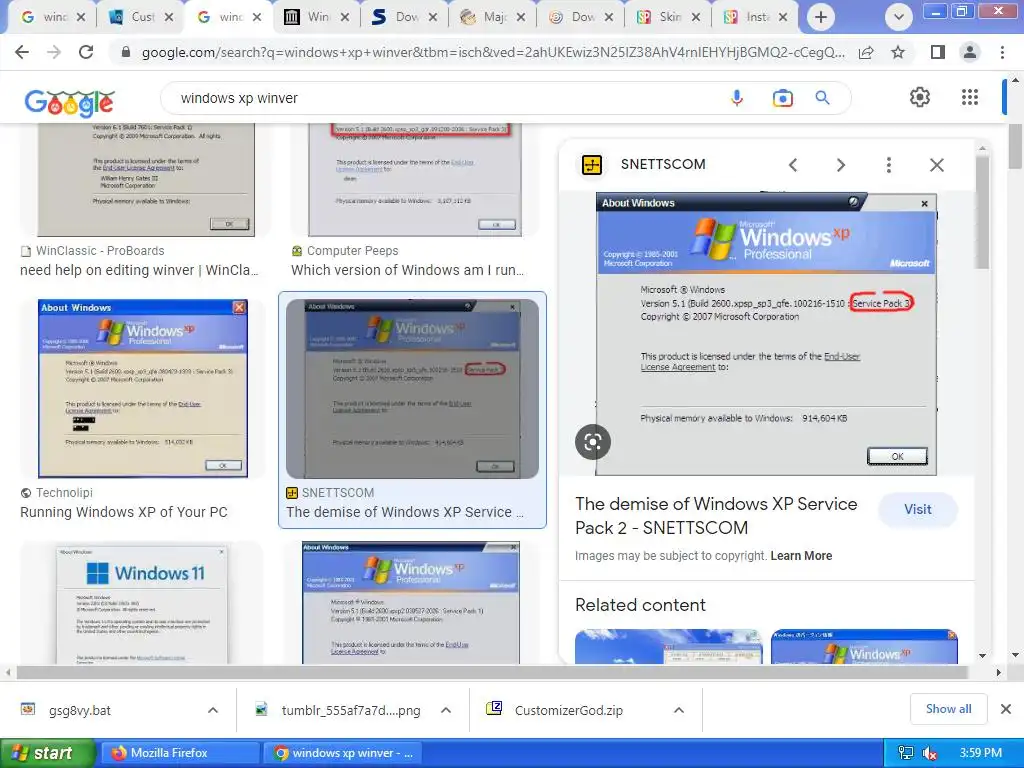Expand options for gsg8vy.bat download
This screenshot has height=768, width=1024.
tap(213, 710)
